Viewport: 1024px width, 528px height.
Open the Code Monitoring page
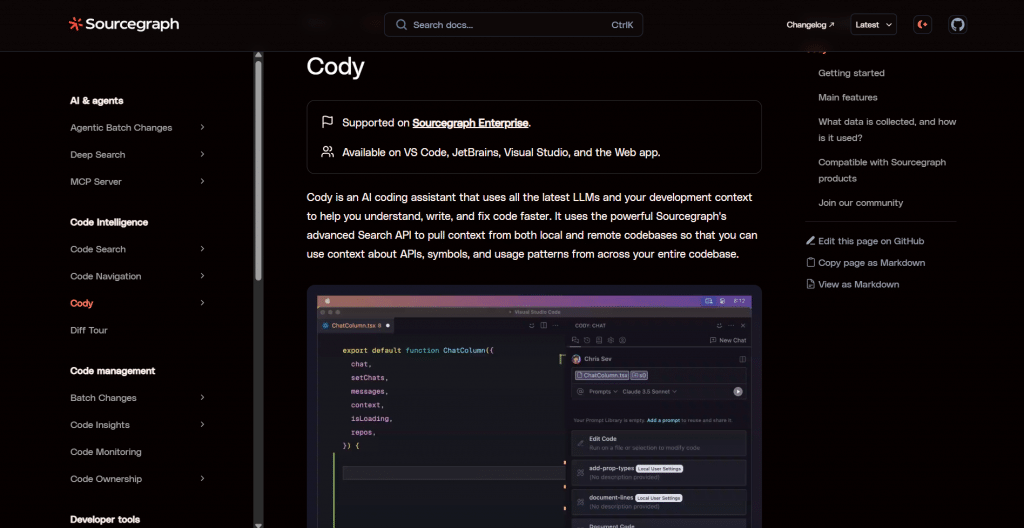tap(106, 452)
